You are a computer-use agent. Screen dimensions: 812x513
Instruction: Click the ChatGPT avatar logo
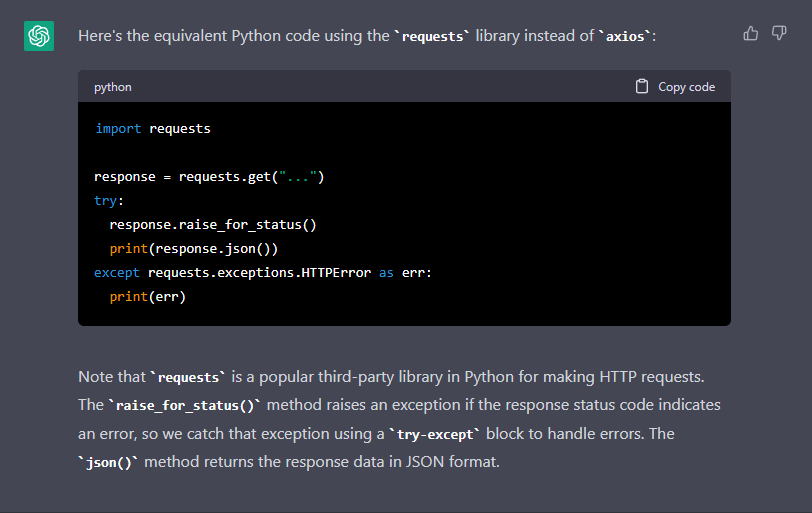click(x=39, y=36)
